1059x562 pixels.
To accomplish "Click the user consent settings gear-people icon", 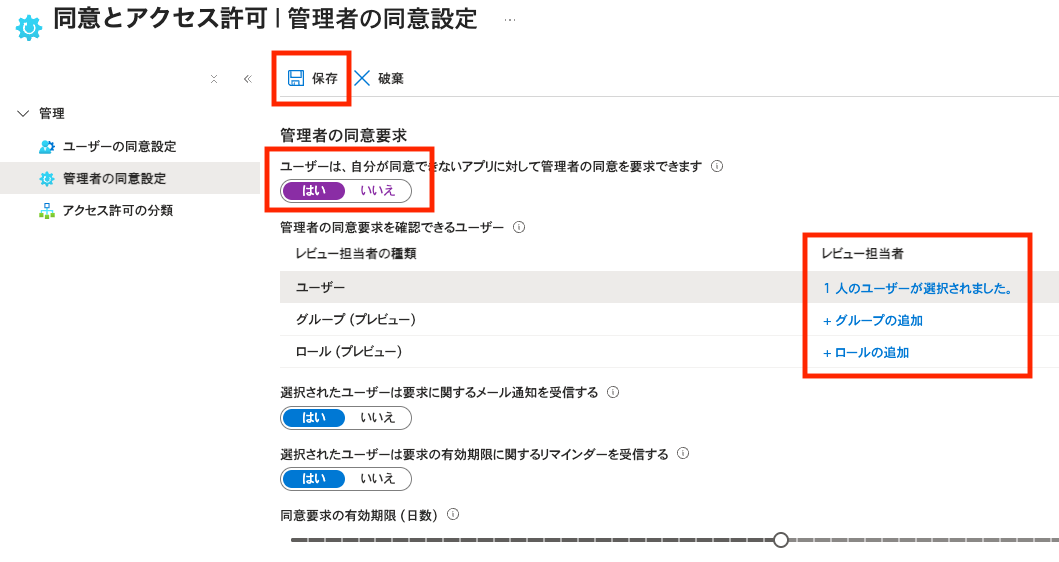I will [47, 147].
